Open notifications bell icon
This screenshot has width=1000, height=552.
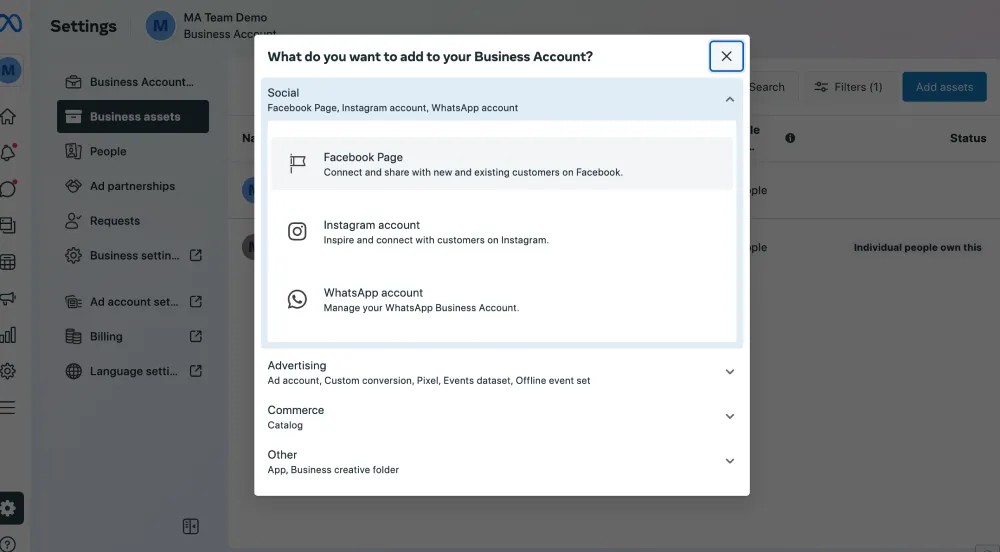8,153
